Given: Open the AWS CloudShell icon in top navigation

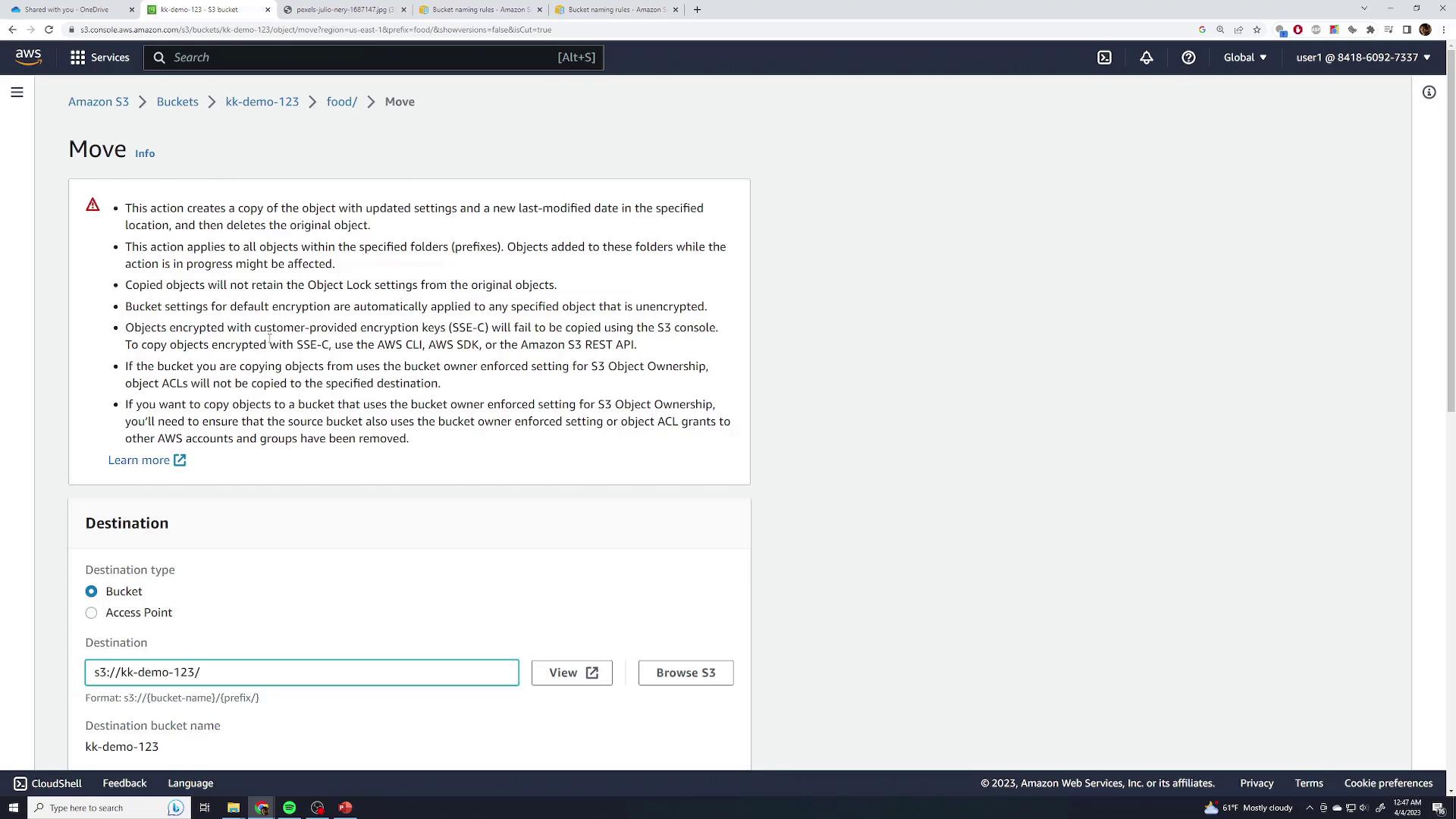Looking at the screenshot, I should 1104,58.
